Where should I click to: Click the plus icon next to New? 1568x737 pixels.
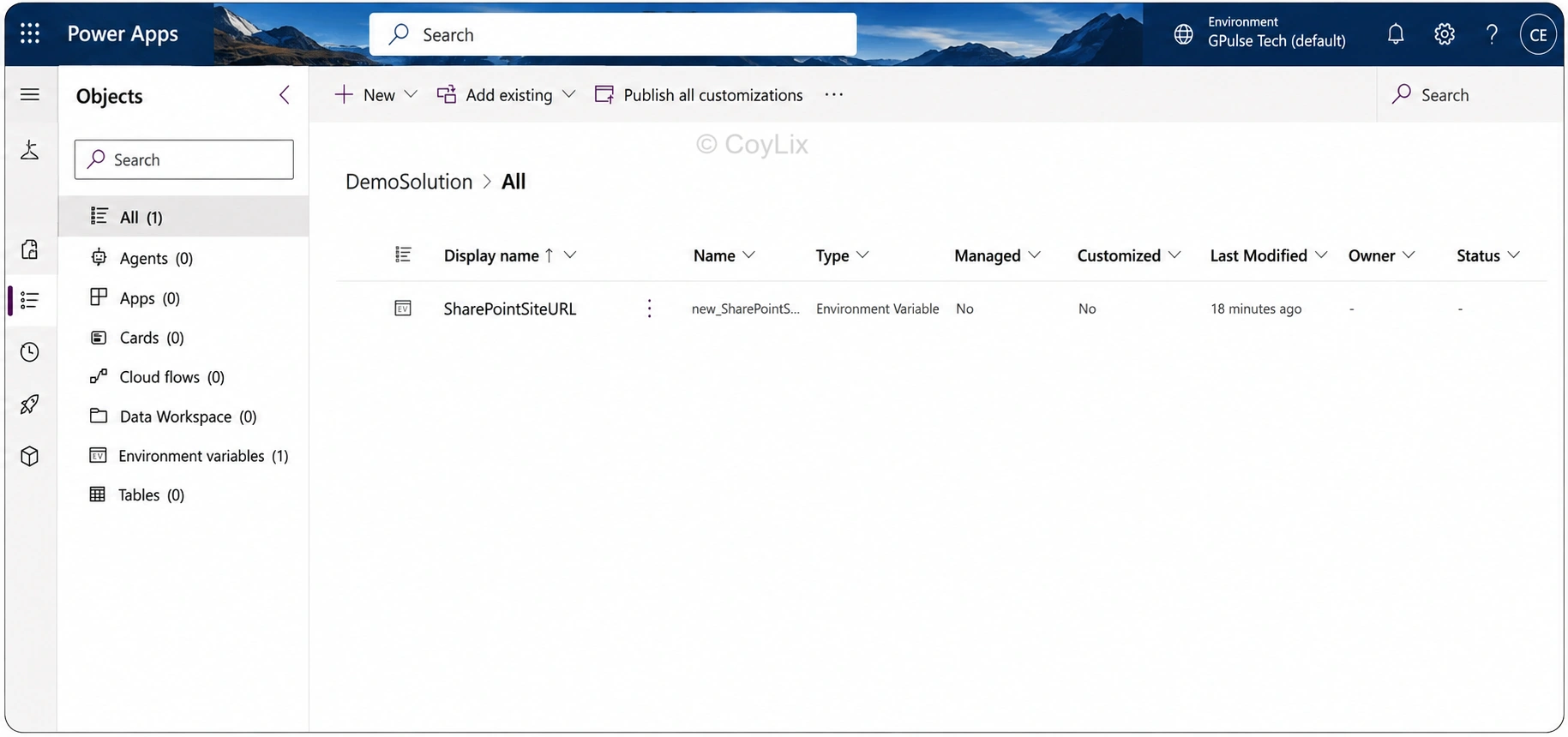pos(344,94)
